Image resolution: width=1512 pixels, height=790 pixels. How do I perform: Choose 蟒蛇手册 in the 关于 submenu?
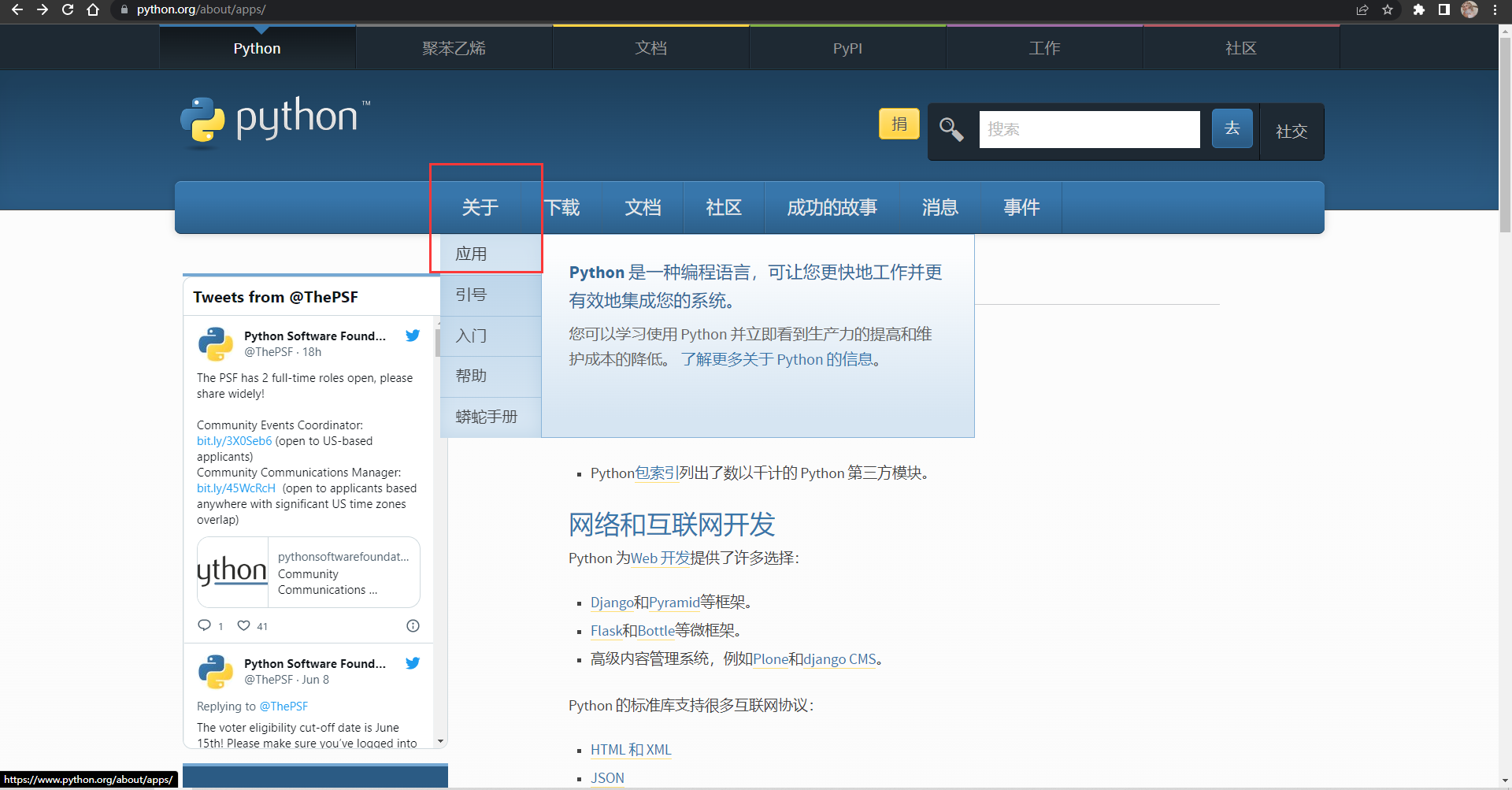(x=491, y=417)
